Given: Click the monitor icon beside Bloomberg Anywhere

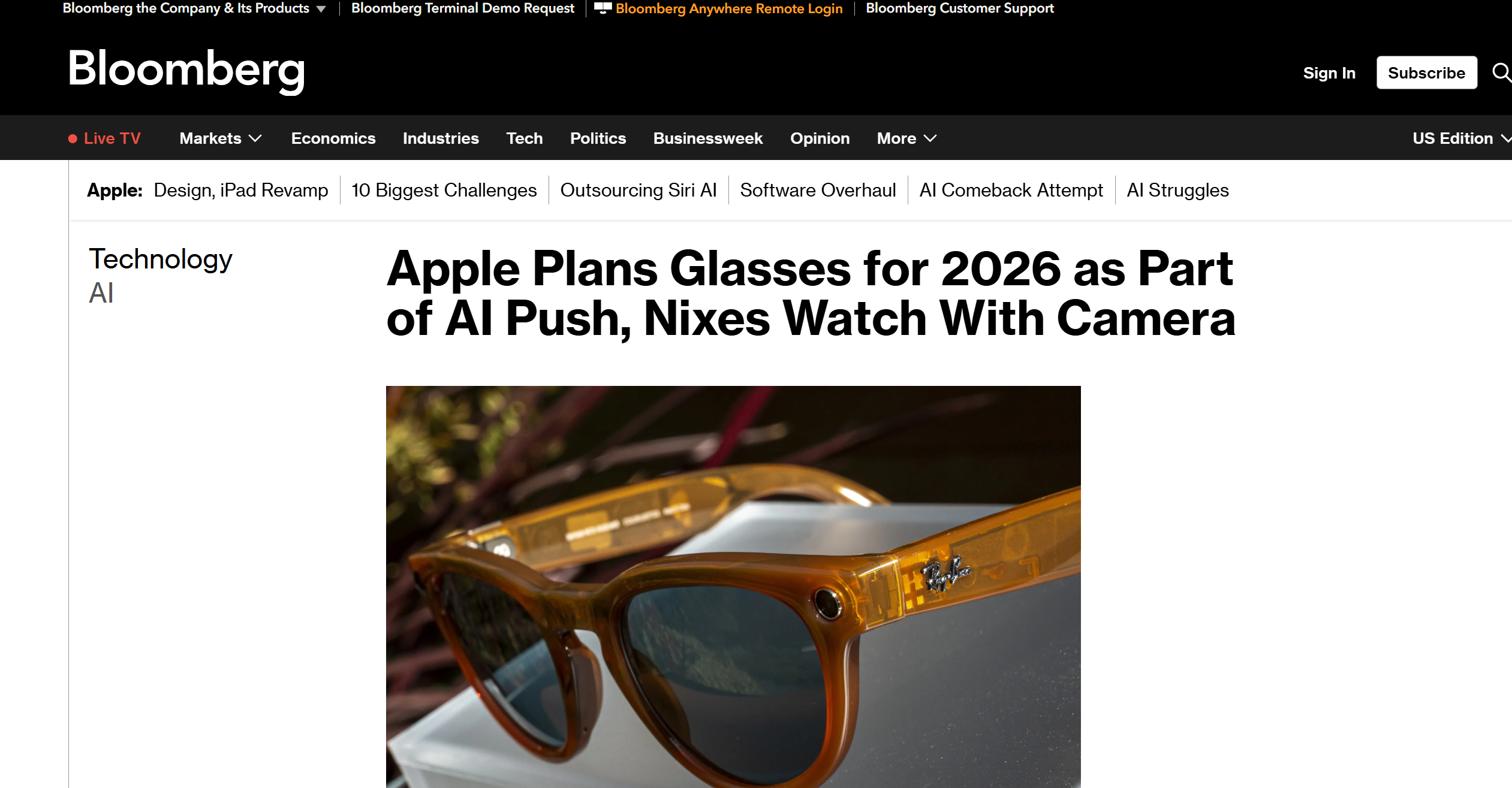Looking at the screenshot, I should pyautogui.click(x=603, y=8).
